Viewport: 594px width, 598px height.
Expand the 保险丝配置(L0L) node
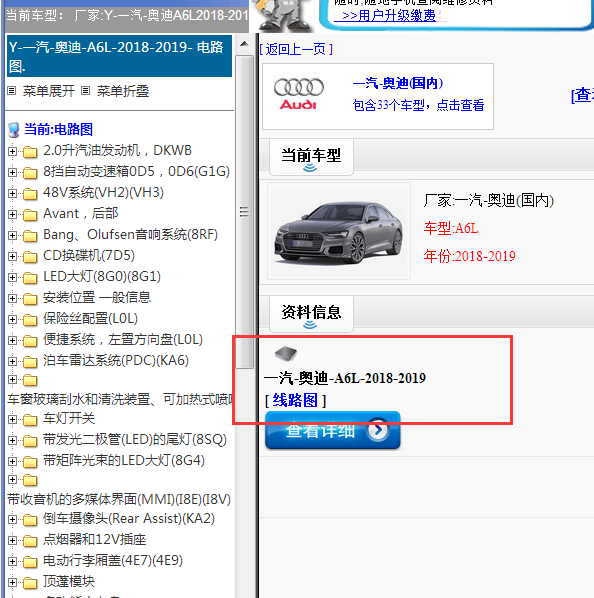click(x=12, y=319)
